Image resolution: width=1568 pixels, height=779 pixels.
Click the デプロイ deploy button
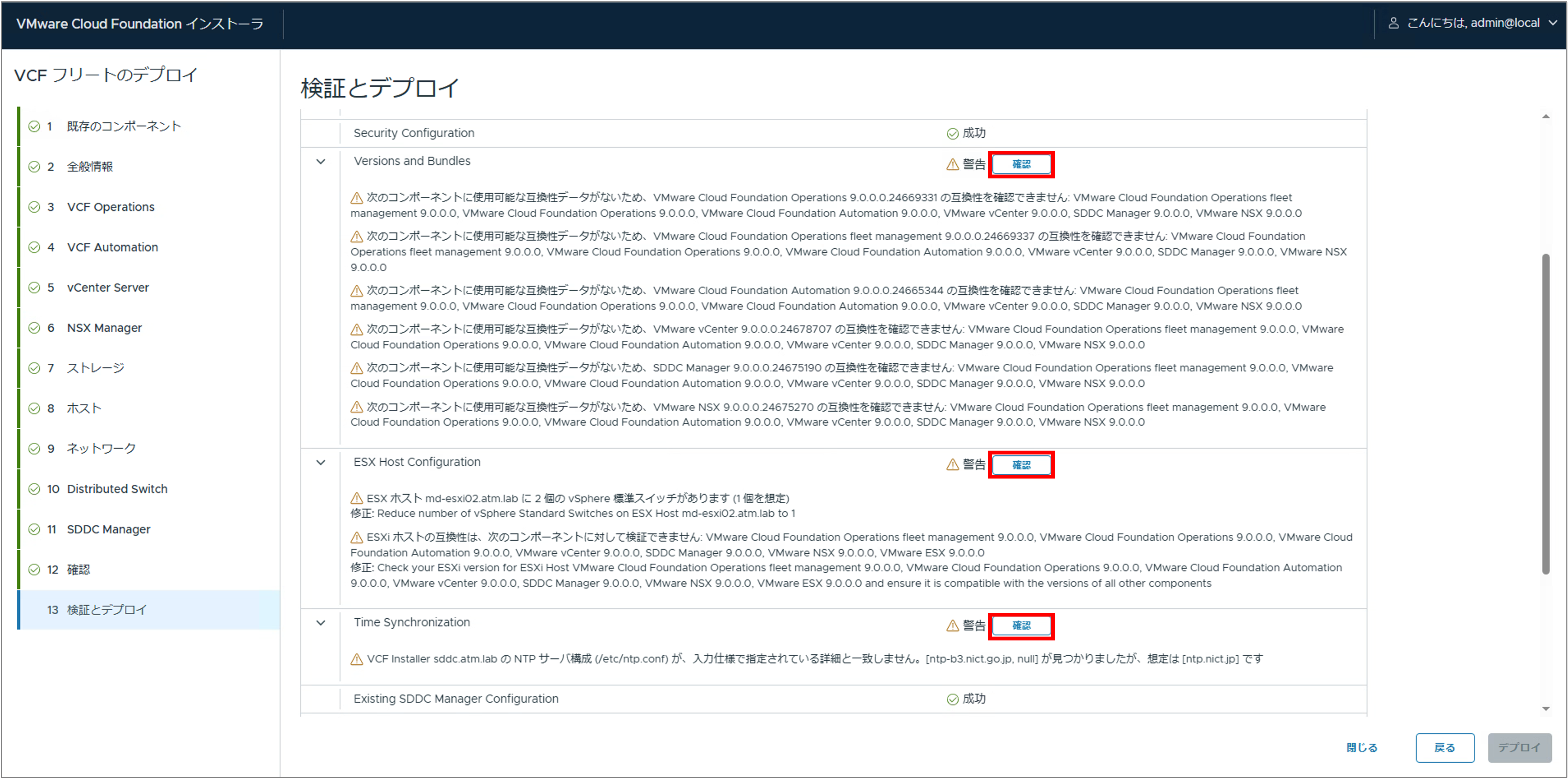coord(1519,747)
